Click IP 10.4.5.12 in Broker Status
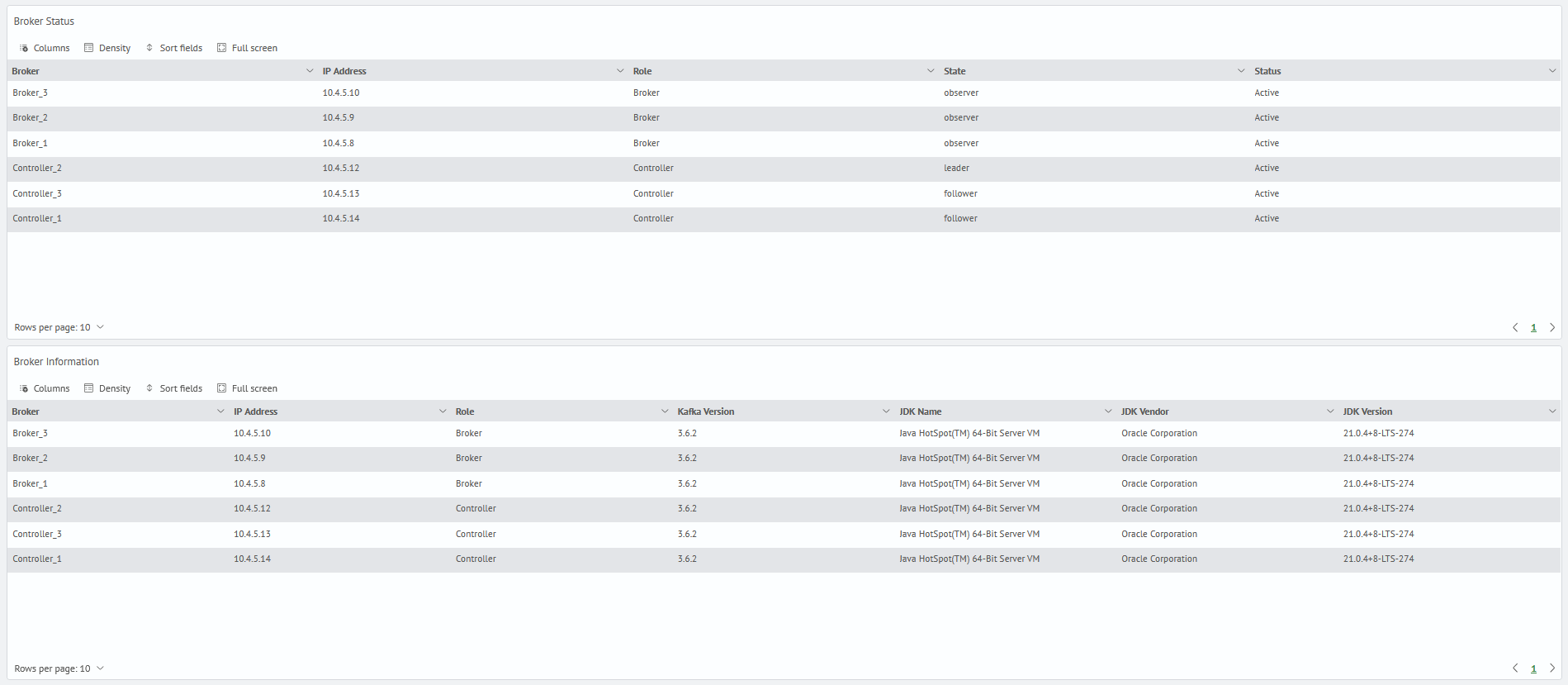This screenshot has width=1568, height=685. [x=341, y=168]
